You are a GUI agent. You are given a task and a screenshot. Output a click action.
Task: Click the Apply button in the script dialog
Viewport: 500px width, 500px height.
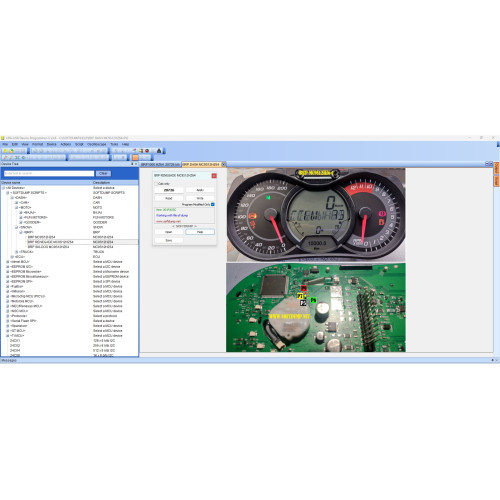tap(200, 190)
